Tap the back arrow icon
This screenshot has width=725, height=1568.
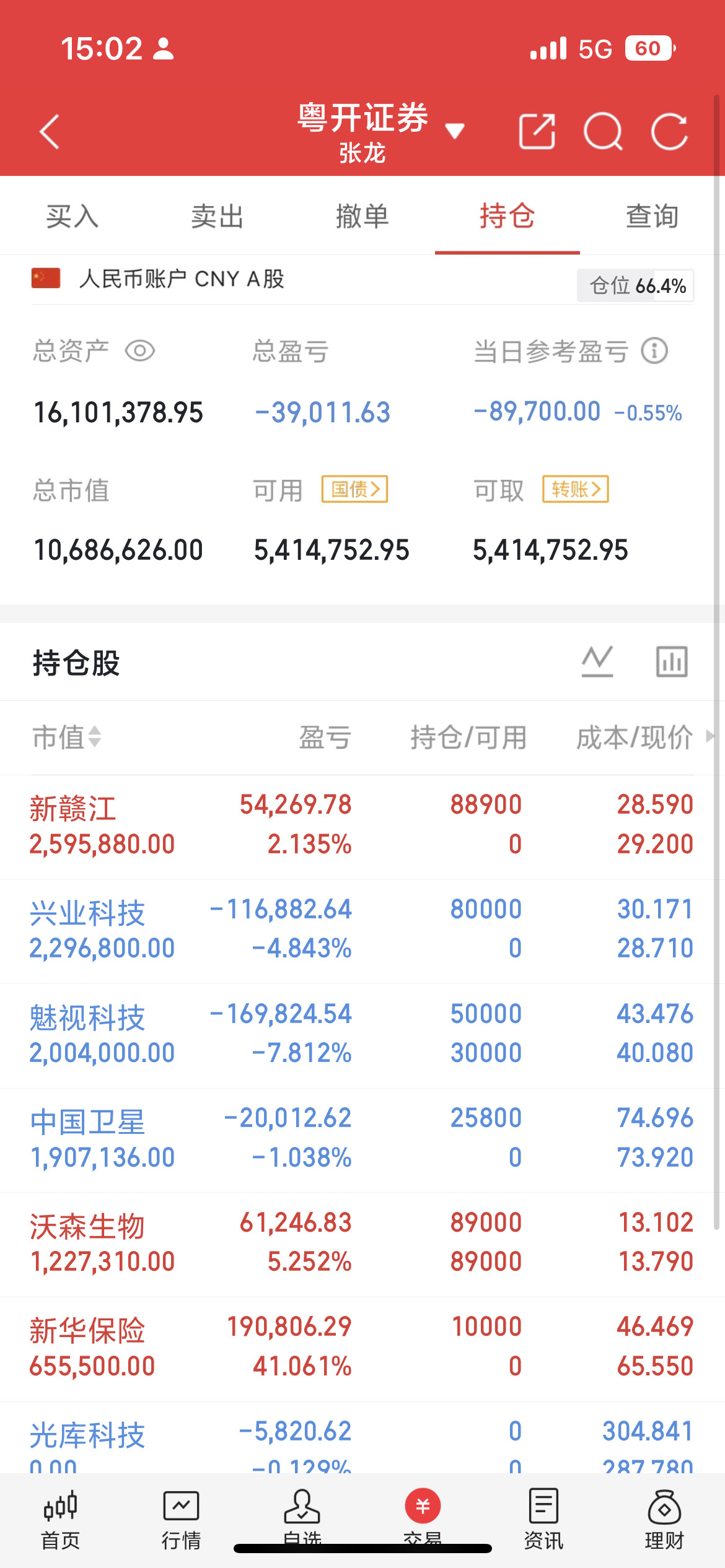click(50, 131)
